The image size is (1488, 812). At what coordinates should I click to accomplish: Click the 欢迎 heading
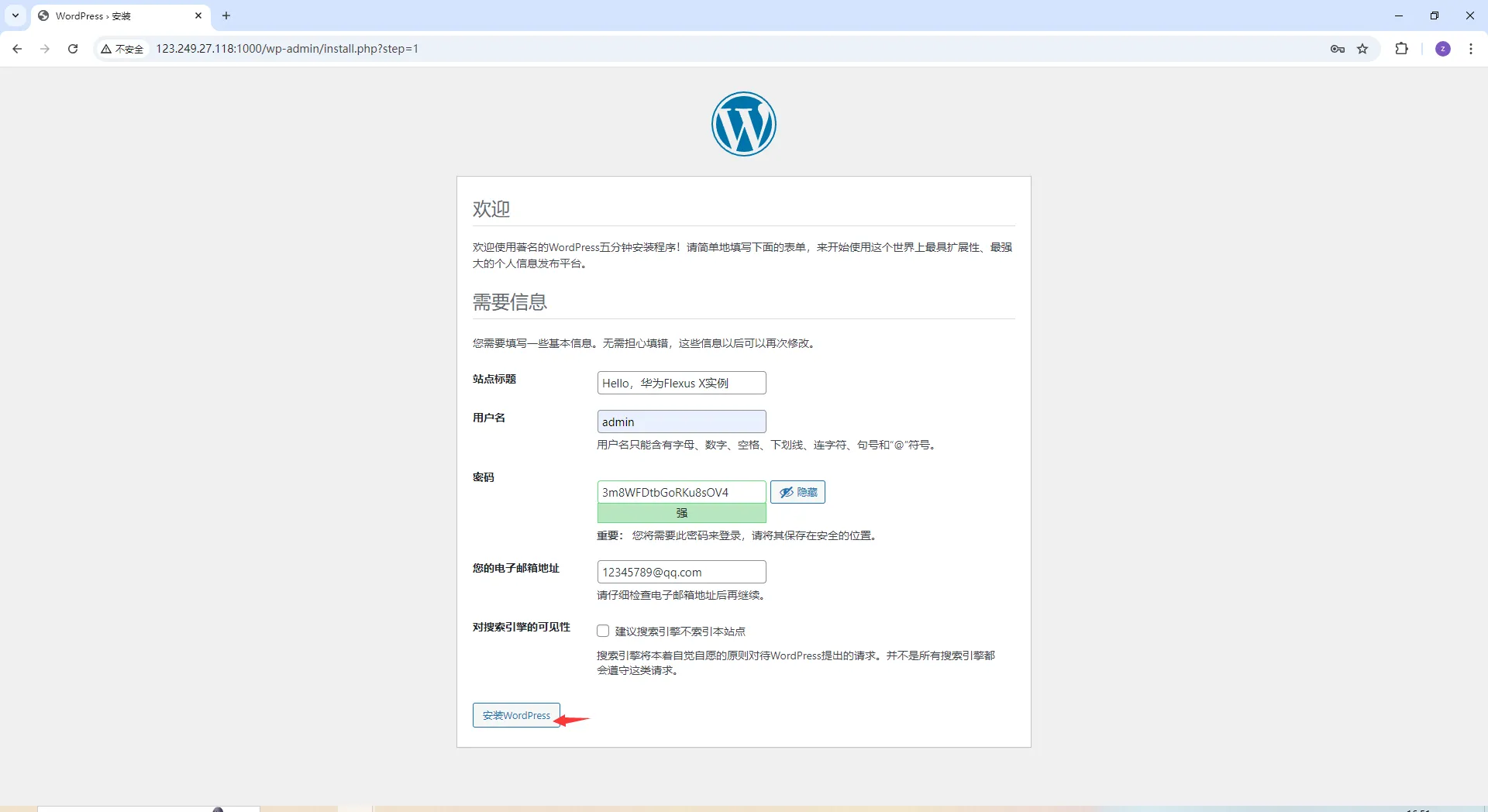tap(491, 208)
